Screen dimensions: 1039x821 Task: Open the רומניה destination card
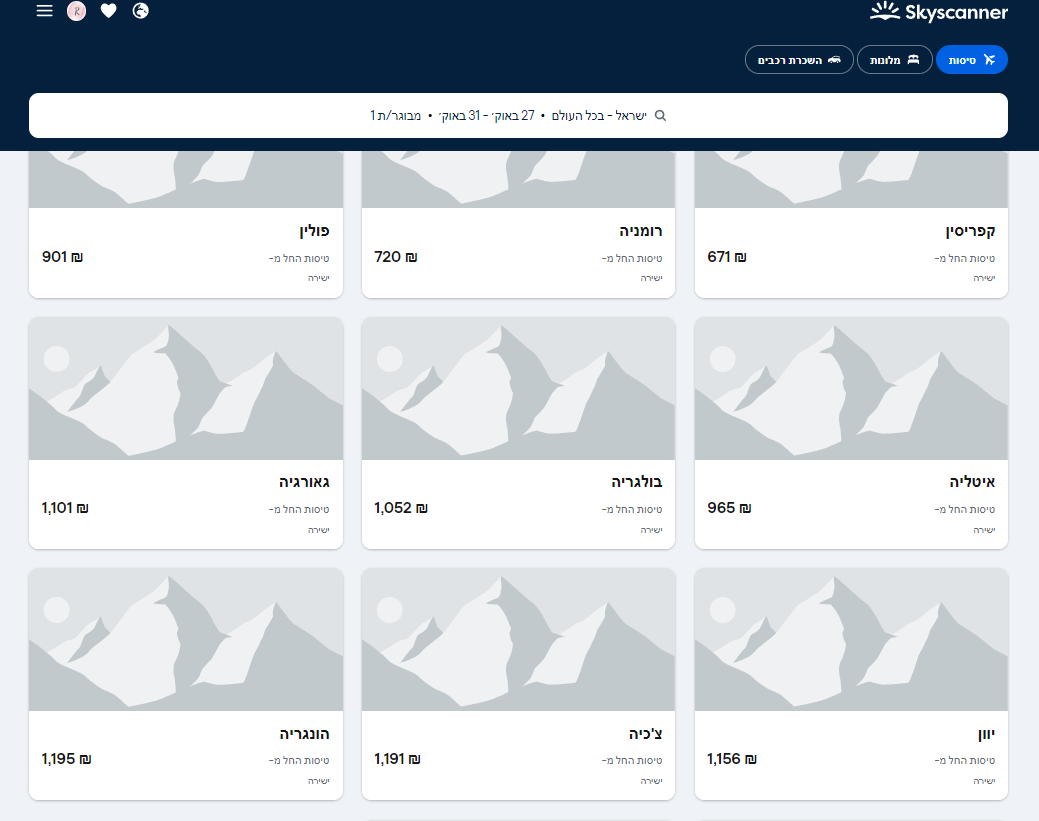point(518,225)
